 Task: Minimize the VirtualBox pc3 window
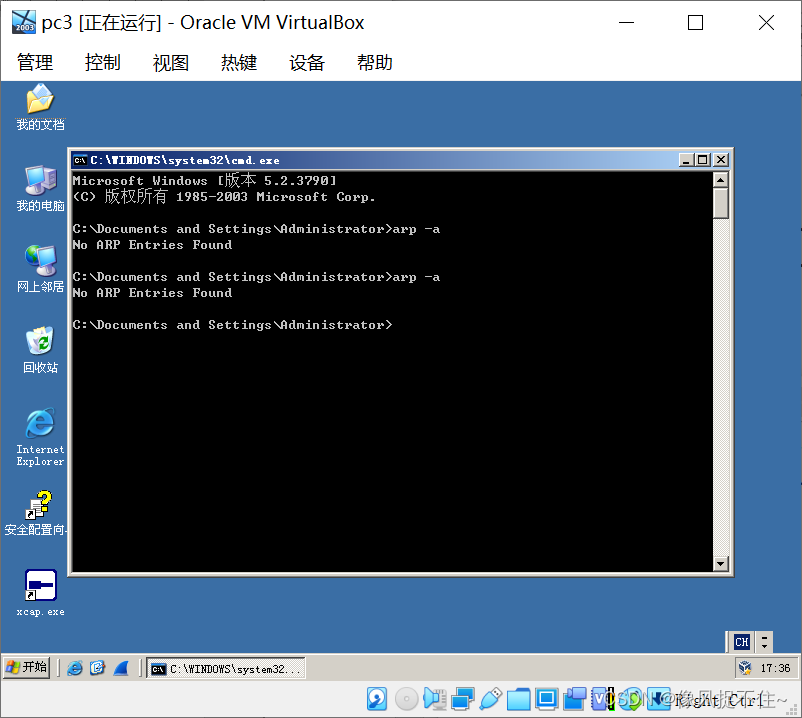[626, 23]
